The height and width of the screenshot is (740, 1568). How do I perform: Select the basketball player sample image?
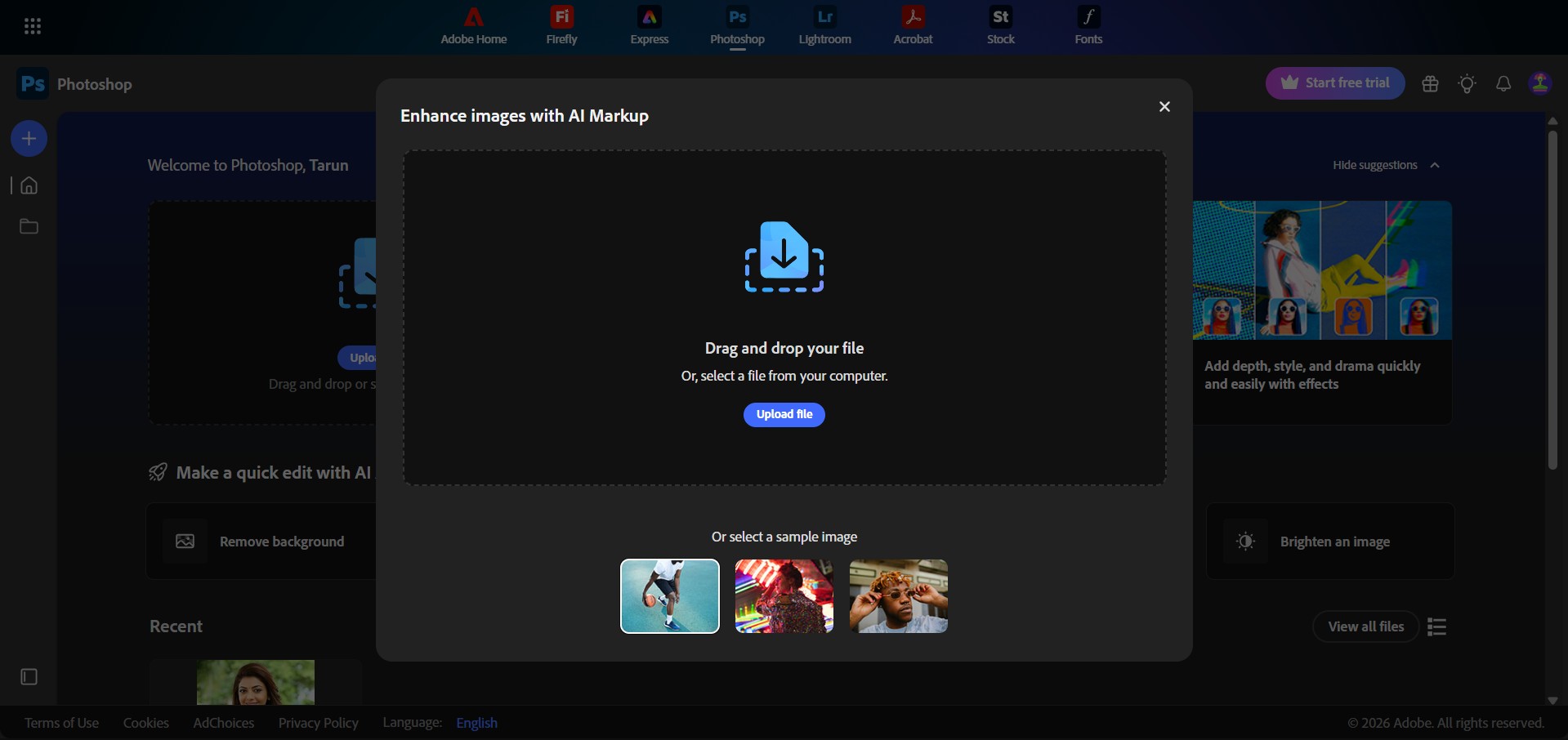pyautogui.click(x=670, y=596)
